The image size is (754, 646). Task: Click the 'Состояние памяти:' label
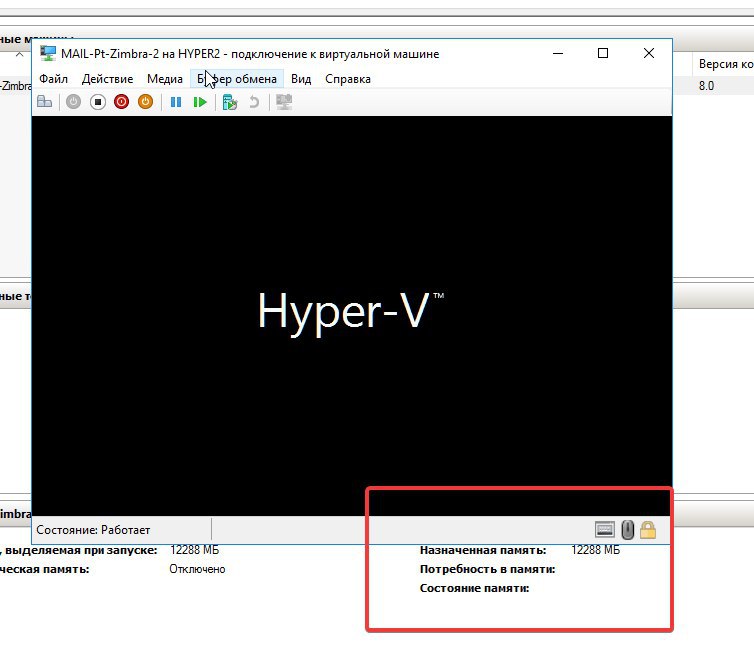[x=474, y=588]
